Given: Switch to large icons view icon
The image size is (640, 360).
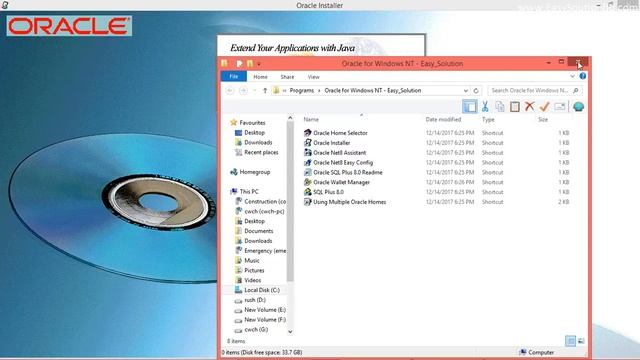Looking at the screenshot, I should (581, 341).
